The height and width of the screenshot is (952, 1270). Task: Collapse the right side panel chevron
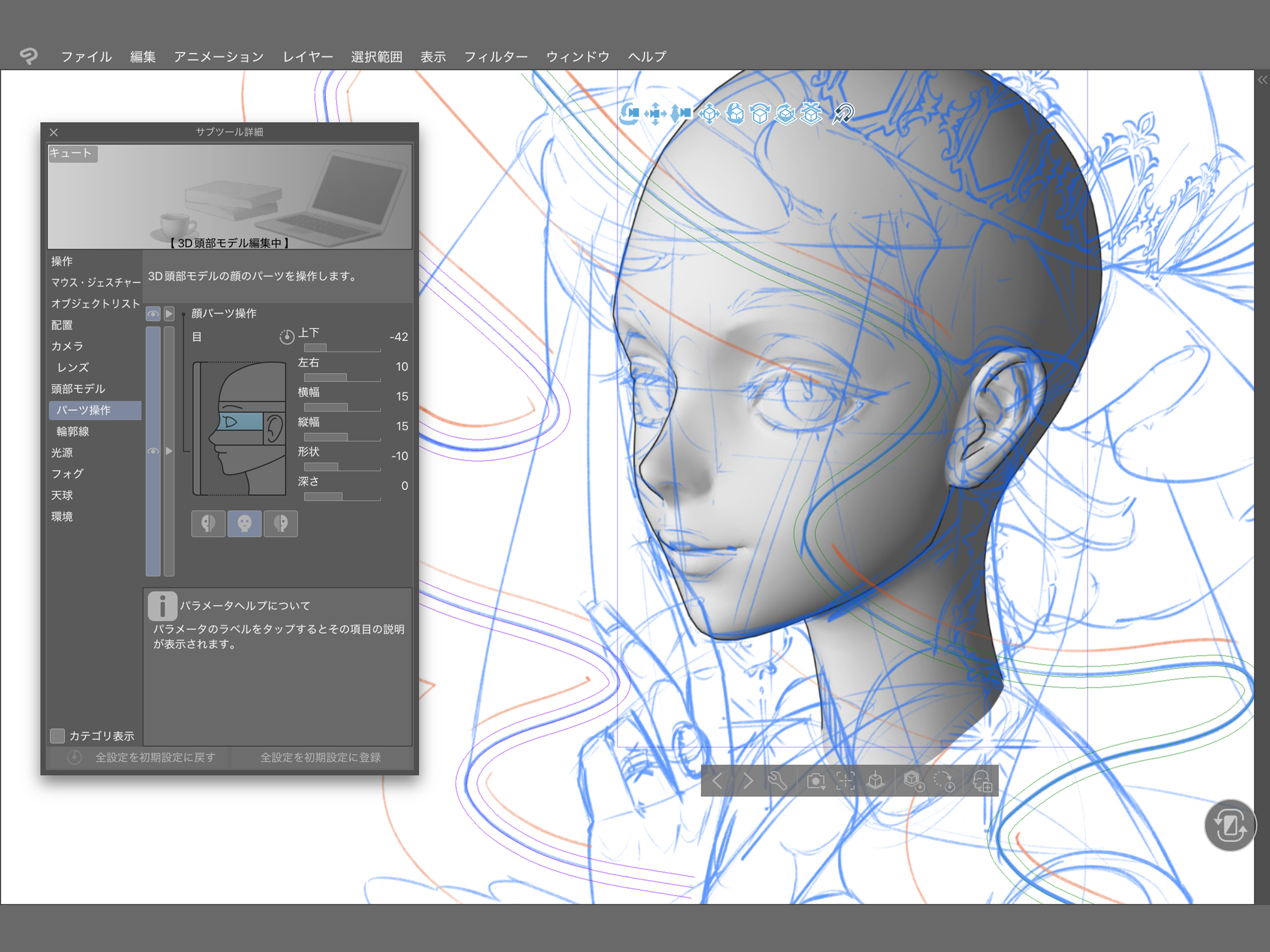pos(1262,80)
